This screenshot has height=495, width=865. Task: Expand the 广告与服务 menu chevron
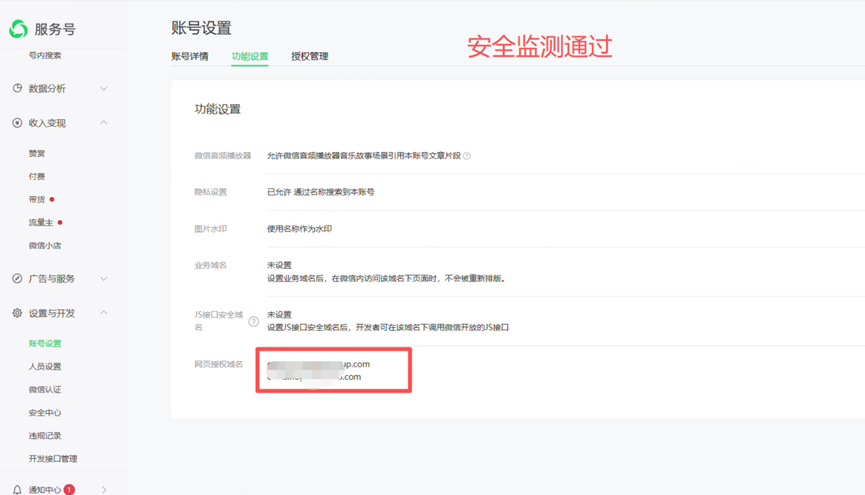pos(103,279)
